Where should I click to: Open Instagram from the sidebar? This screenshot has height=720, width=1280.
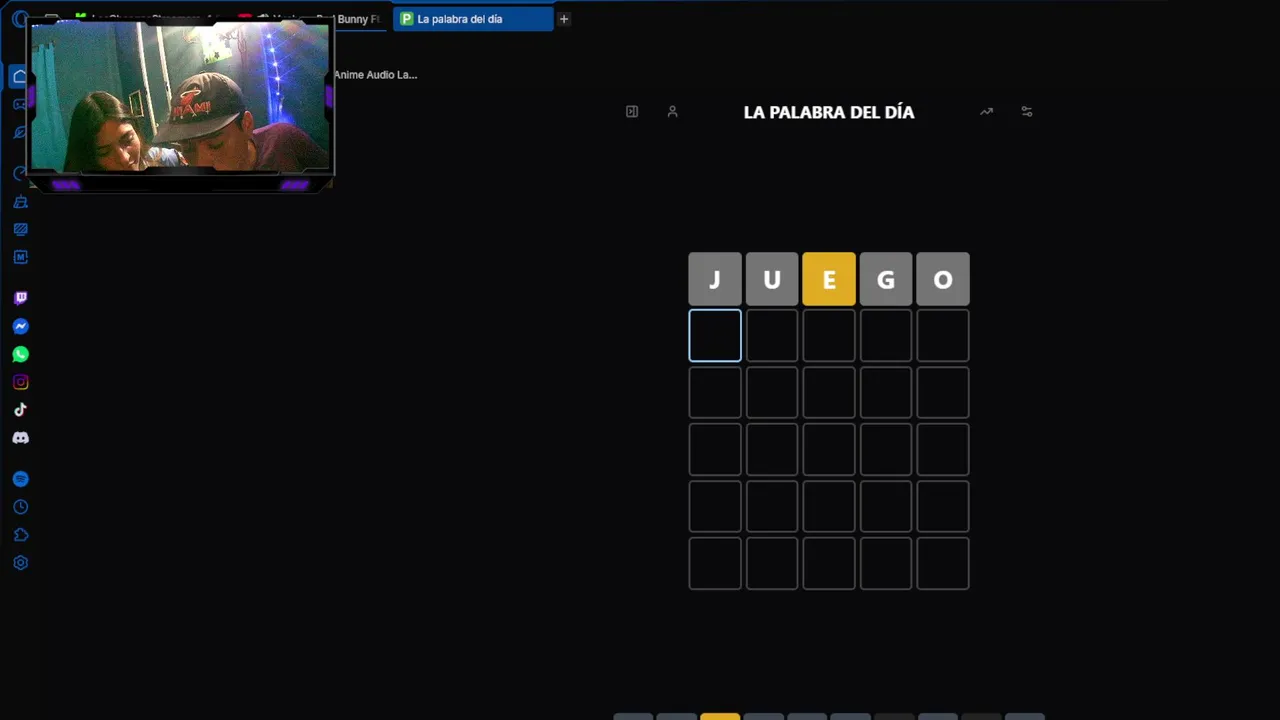coord(20,382)
